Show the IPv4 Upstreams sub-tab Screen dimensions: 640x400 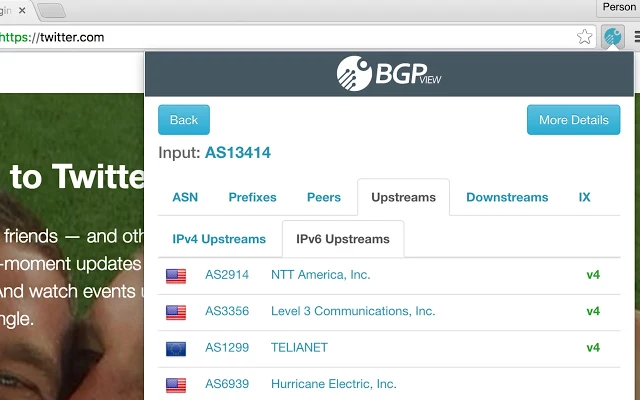click(x=219, y=239)
